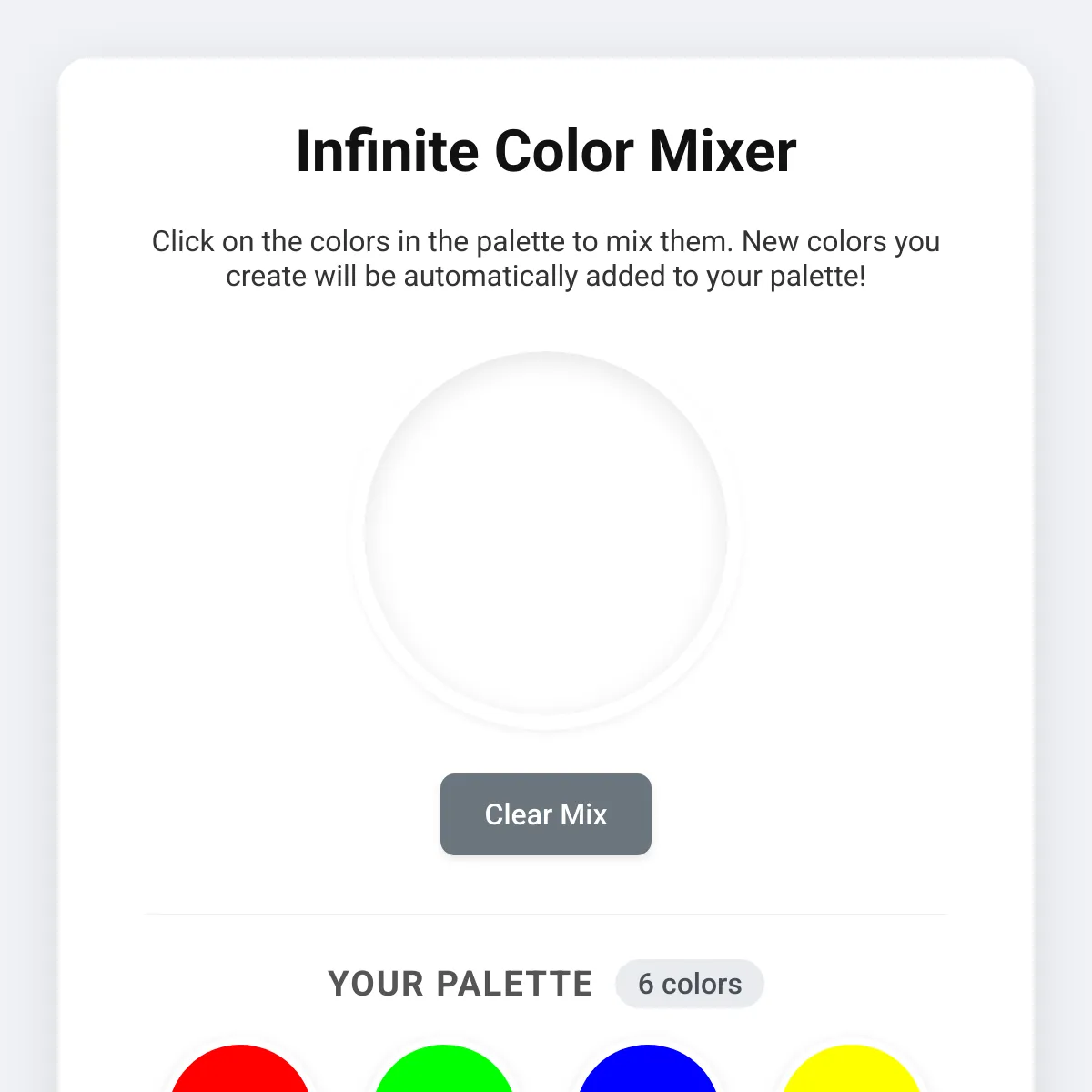The height and width of the screenshot is (1092, 1092).
Task: Click the word "Mixer" in the title
Action: pos(723,151)
